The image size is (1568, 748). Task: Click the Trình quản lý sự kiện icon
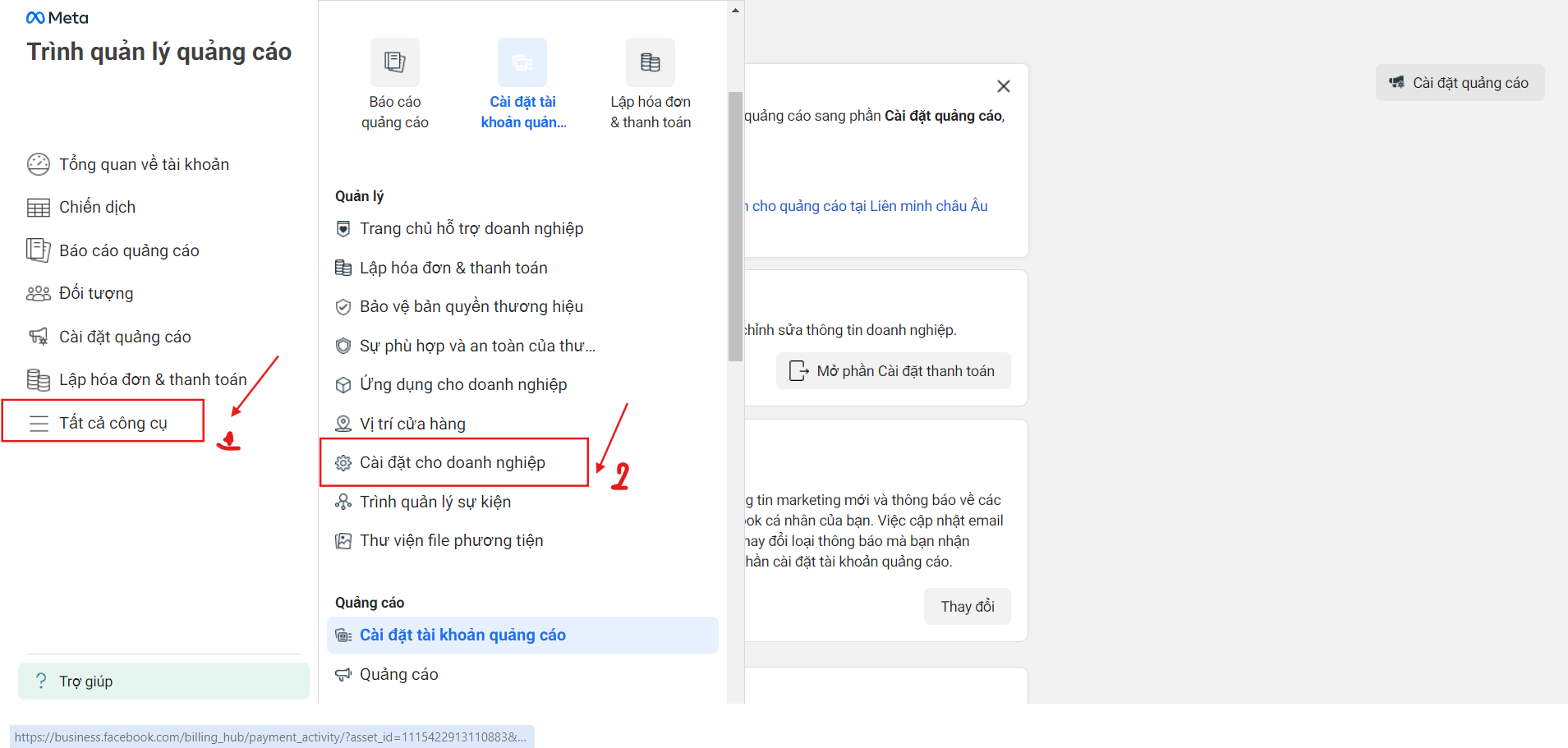(x=343, y=502)
